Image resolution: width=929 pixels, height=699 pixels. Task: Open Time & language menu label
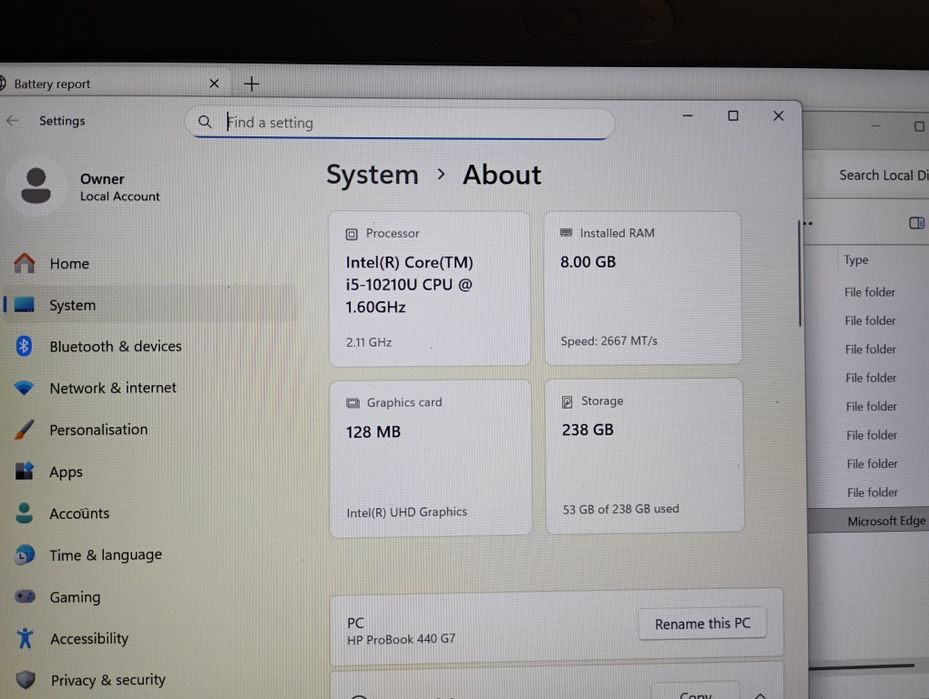coord(105,555)
